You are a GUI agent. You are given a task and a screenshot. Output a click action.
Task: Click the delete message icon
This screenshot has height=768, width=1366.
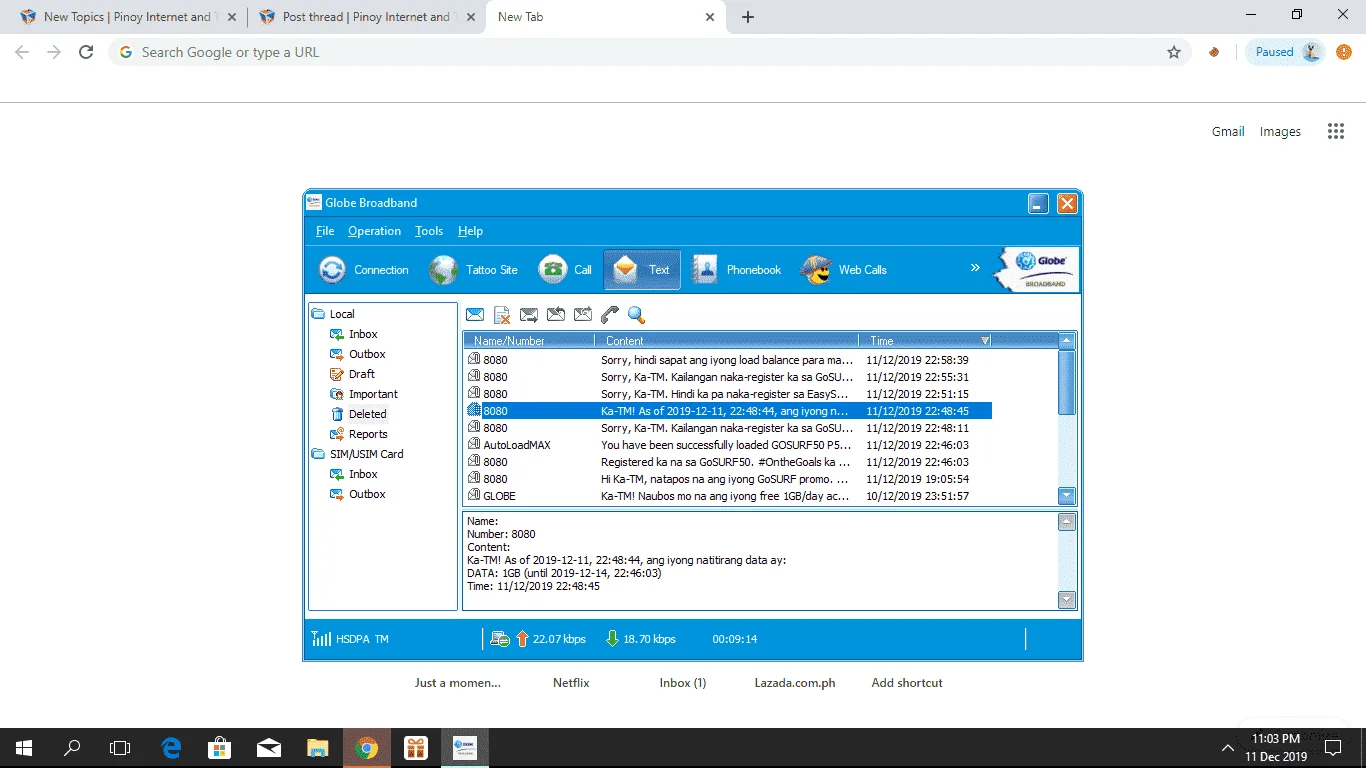point(502,315)
